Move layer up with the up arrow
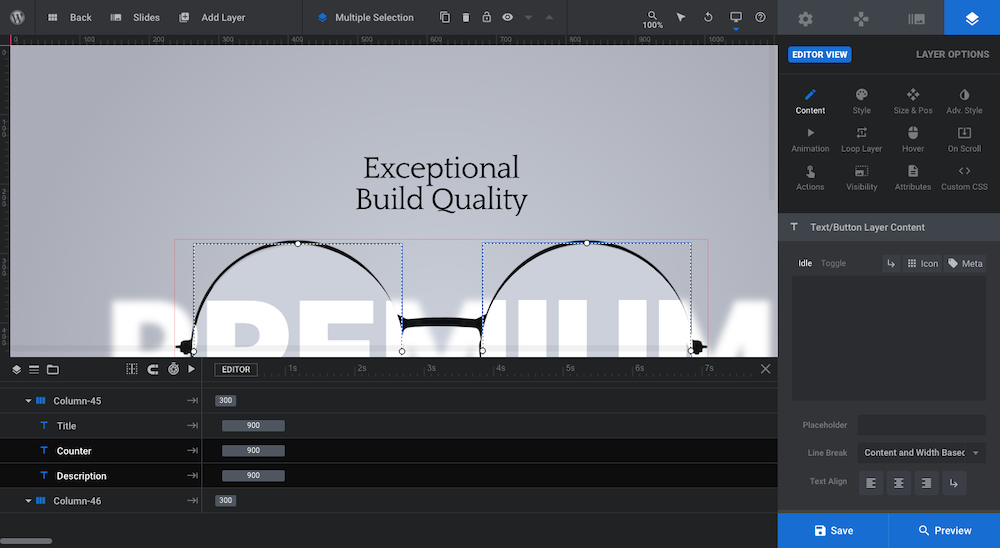 point(549,17)
